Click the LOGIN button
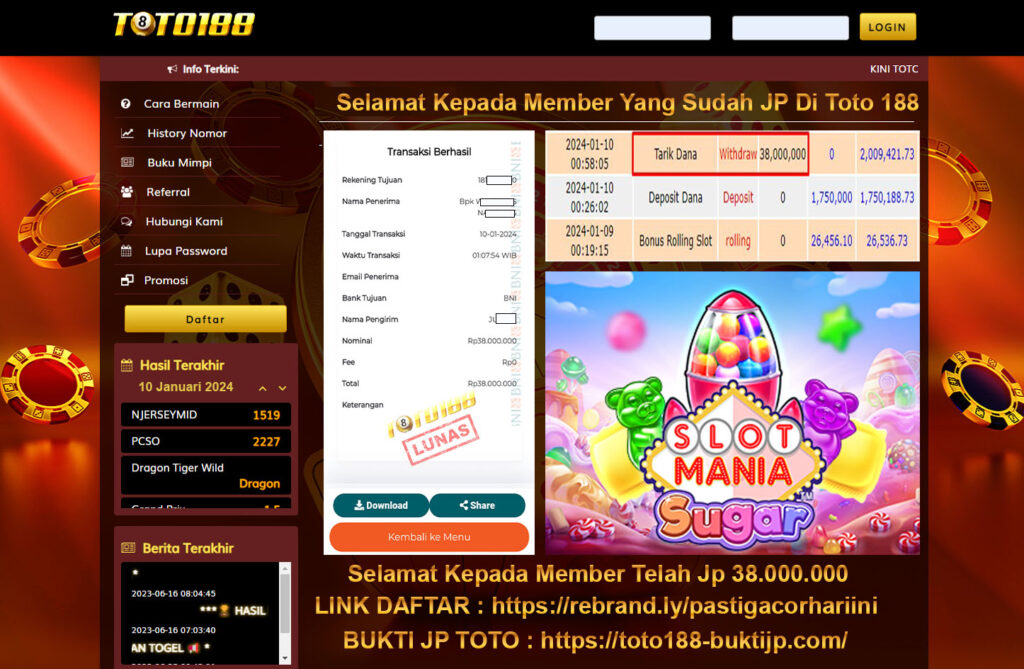The image size is (1024, 669). (888, 27)
